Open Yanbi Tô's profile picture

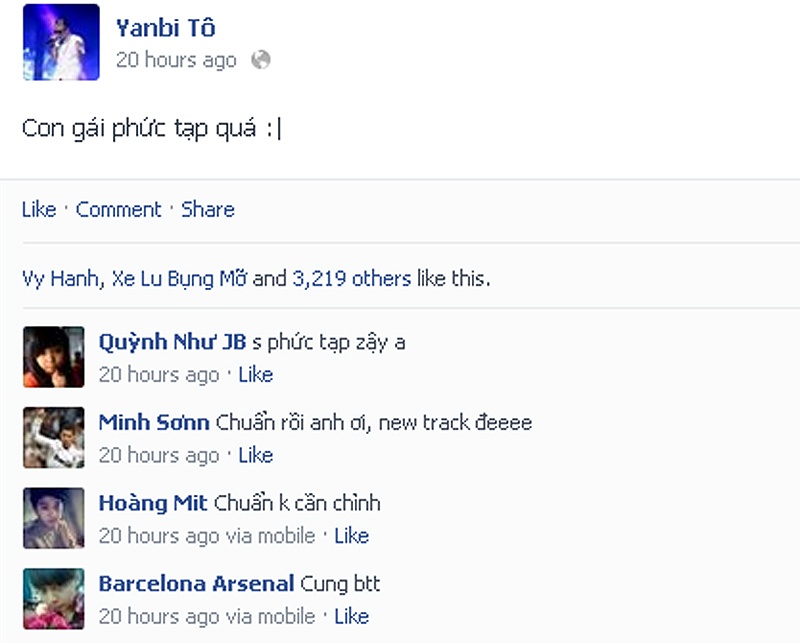pyautogui.click(x=61, y=42)
